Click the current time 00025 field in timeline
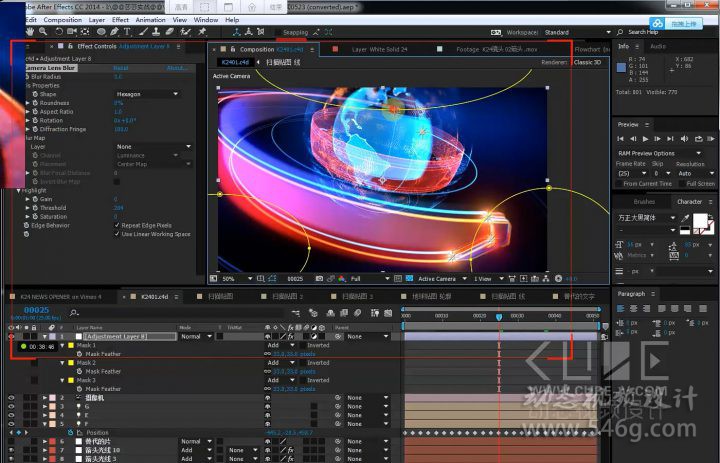The height and width of the screenshot is (463, 720). coord(36,310)
